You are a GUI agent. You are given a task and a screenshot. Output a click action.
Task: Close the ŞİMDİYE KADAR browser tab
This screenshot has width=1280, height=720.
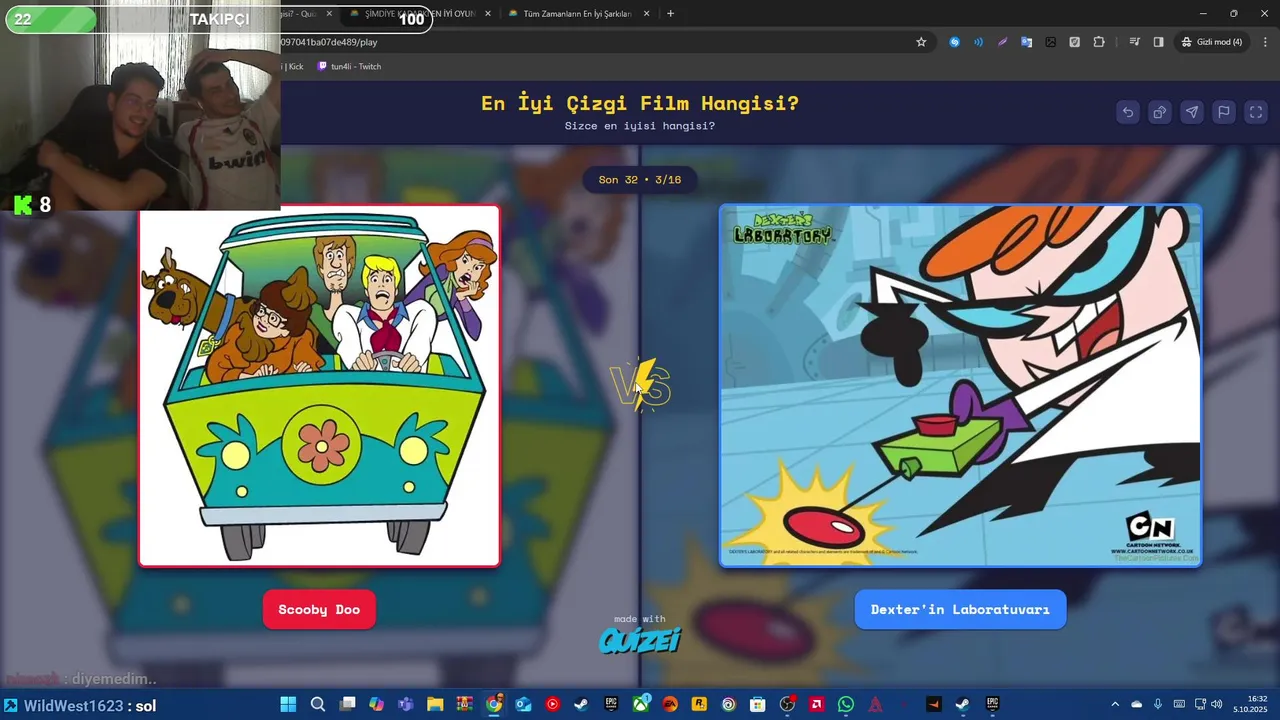click(488, 14)
